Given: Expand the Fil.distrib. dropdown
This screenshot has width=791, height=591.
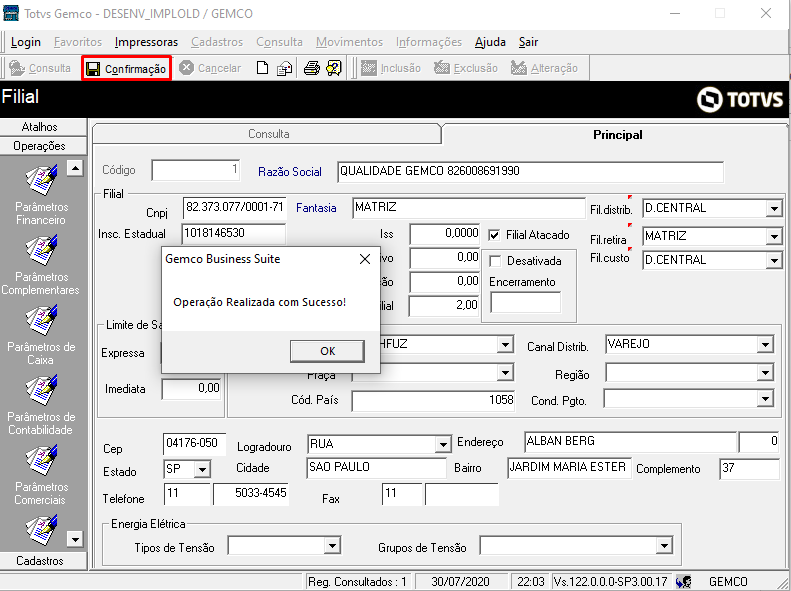Looking at the screenshot, I should point(773,208).
